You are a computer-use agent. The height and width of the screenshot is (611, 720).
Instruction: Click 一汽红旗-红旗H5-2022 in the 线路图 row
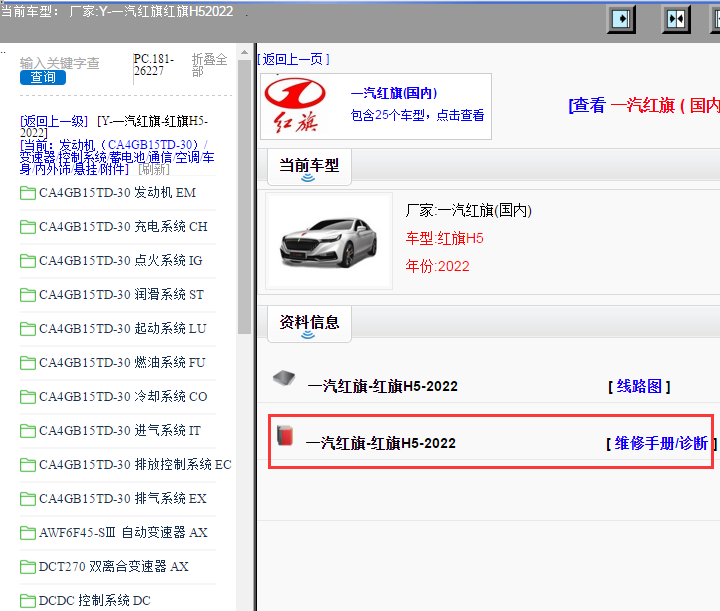click(x=382, y=386)
